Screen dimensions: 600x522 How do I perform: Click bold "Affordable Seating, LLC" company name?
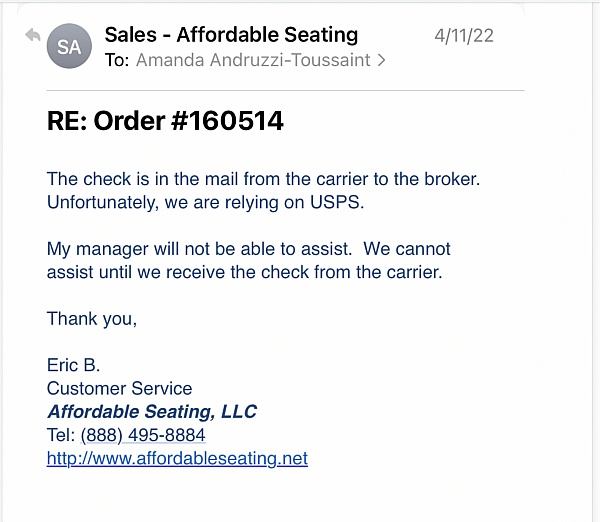tap(152, 411)
